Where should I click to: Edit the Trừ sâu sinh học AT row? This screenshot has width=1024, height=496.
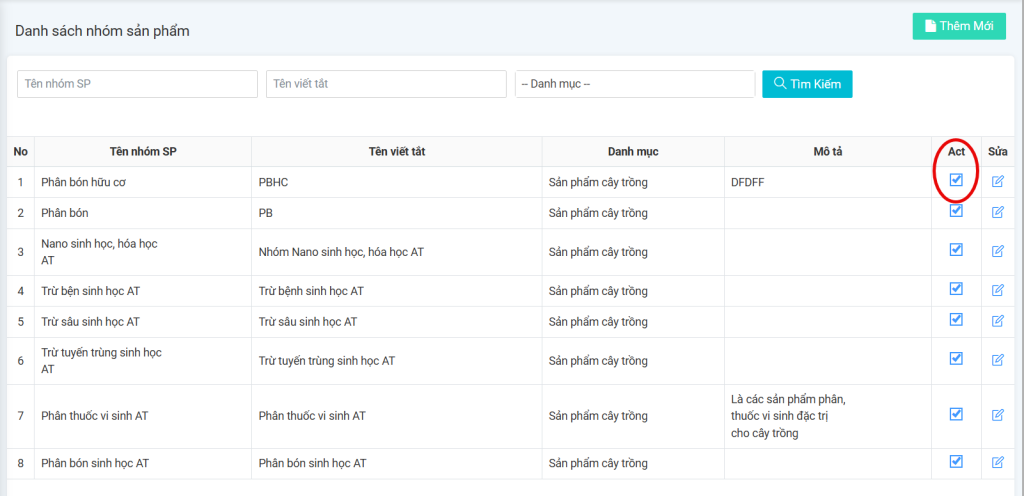coord(997,321)
